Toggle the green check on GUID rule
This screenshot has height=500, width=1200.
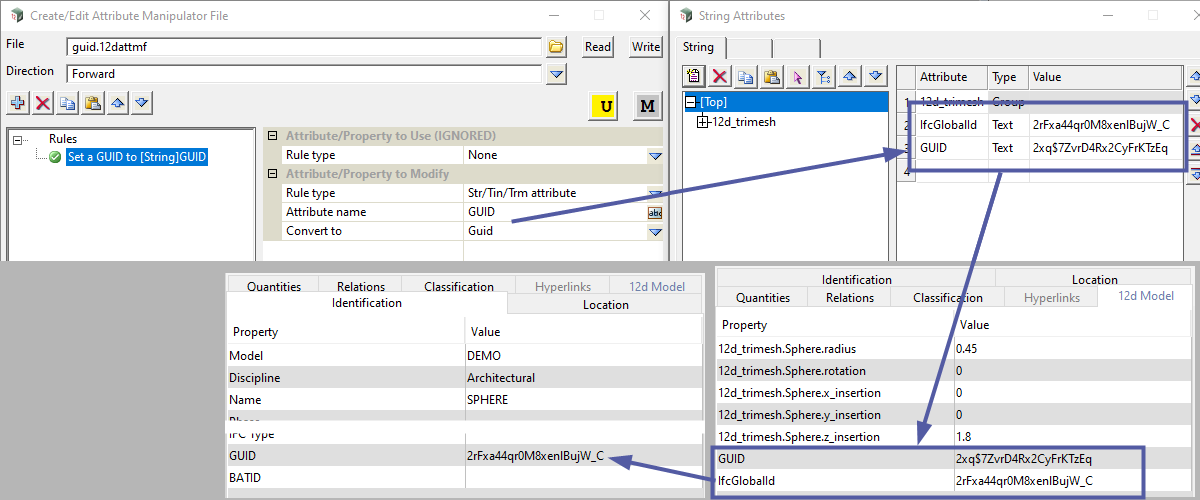(x=55, y=157)
